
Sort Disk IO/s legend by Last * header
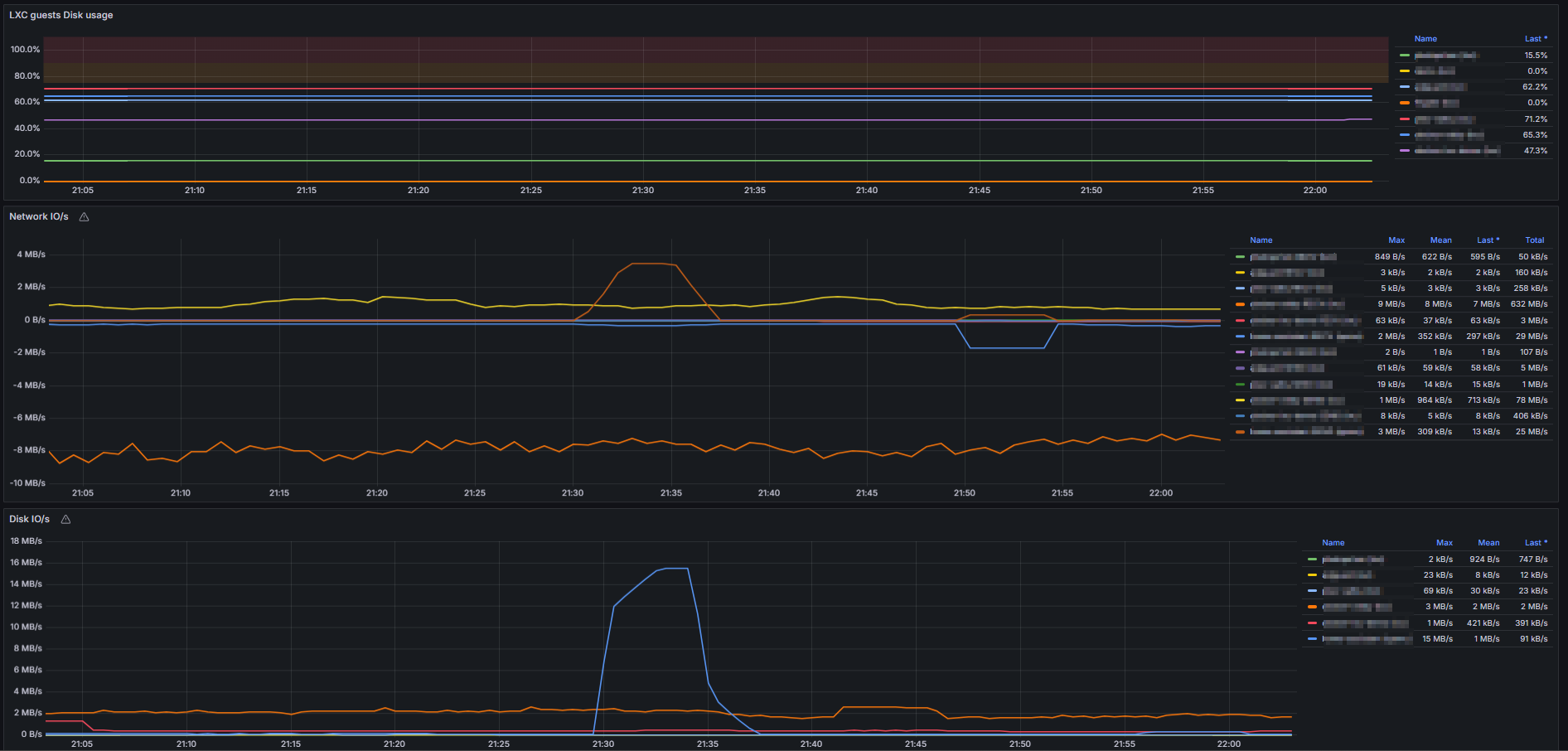(x=1536, y=543)
